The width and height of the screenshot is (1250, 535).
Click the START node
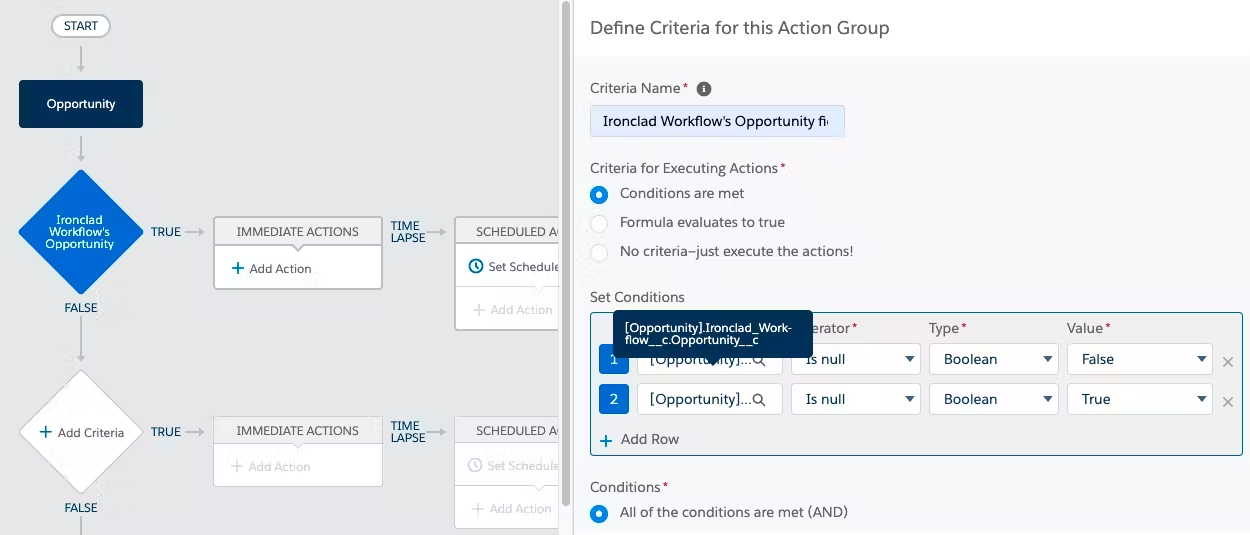pyautogui.click(x=81, y=26)
